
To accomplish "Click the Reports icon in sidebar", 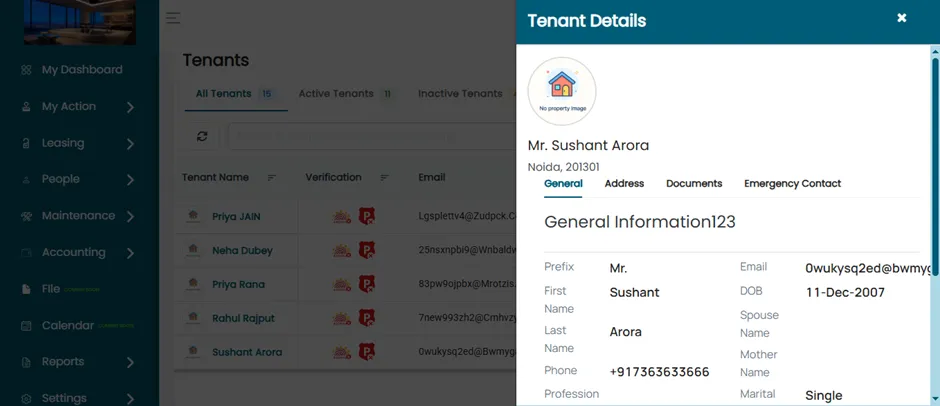I will pyautogui.click(x=26, y=362).
